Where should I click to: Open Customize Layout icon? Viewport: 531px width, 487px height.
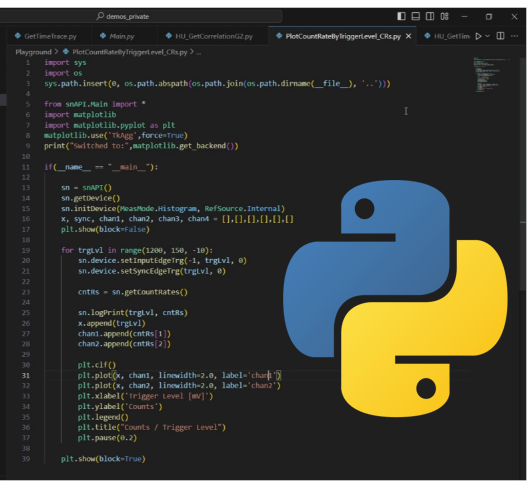pos(444,16)
